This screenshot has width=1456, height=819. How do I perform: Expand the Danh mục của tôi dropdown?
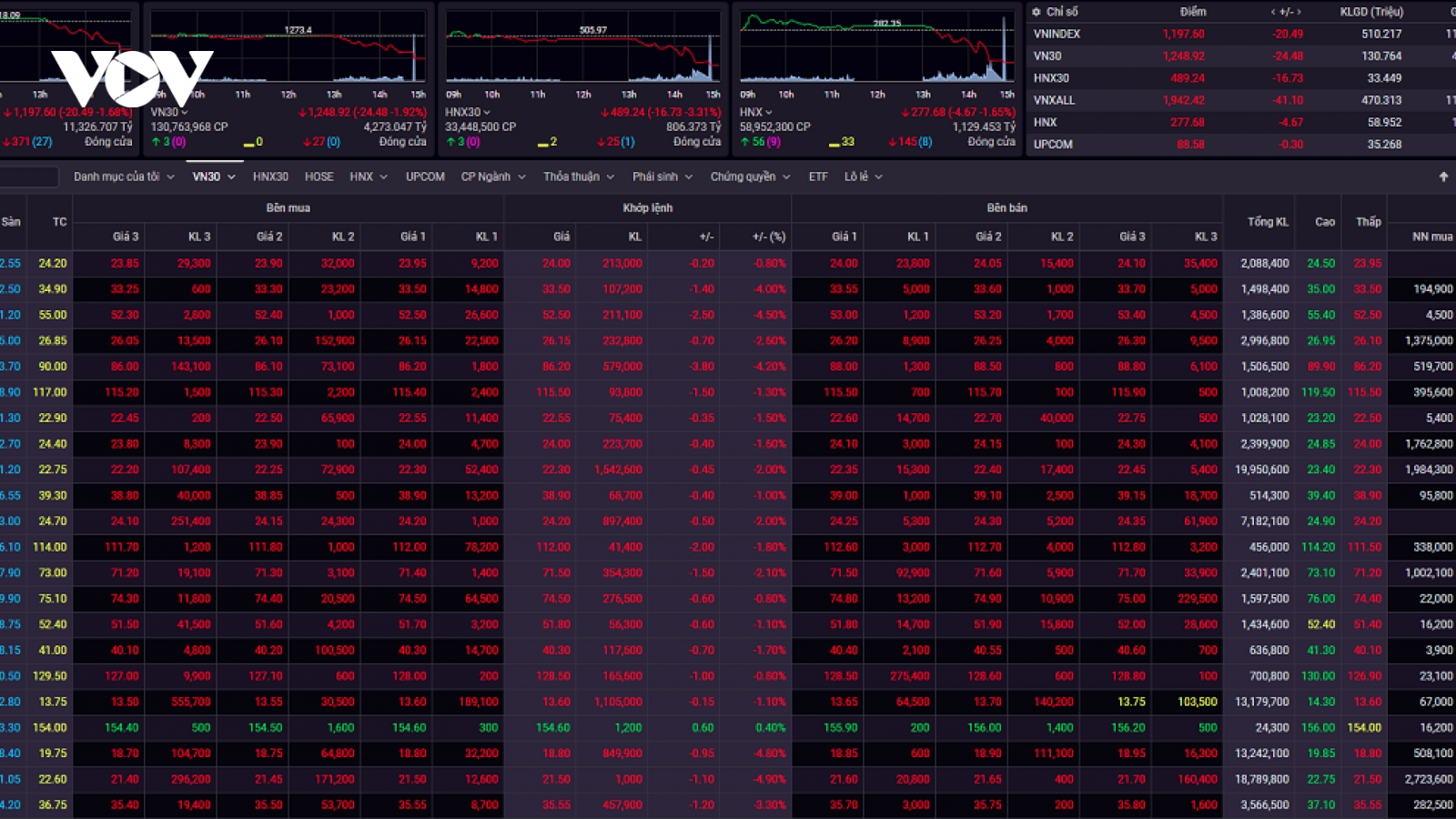pyautogui.click(x=124, y=177)
